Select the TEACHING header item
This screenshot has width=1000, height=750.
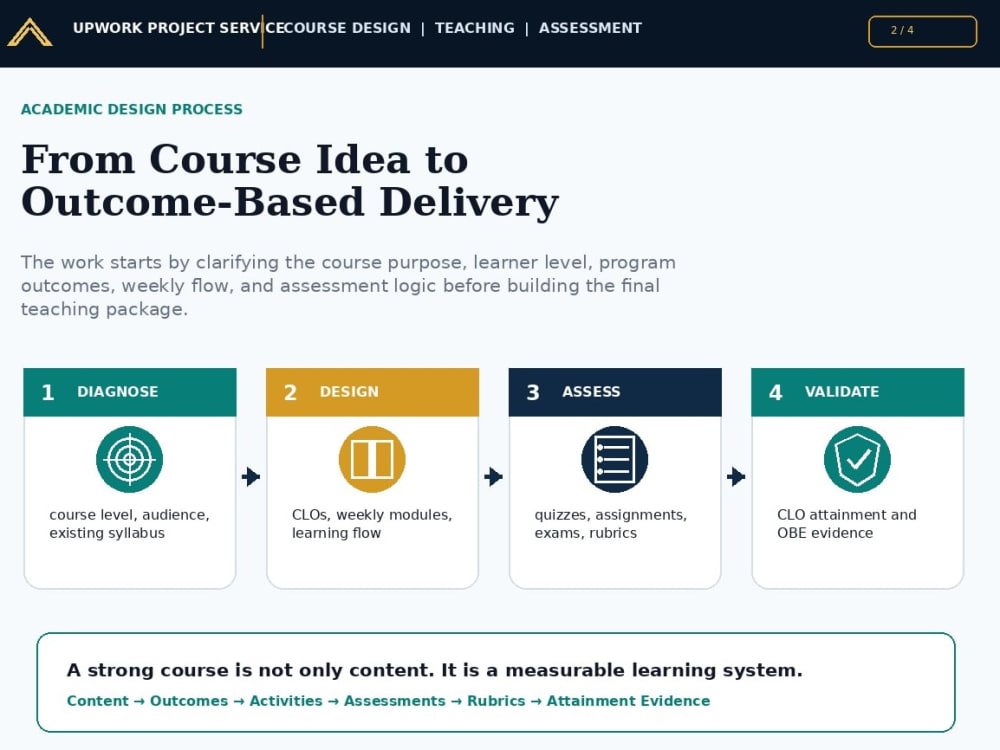coord(474,28)
